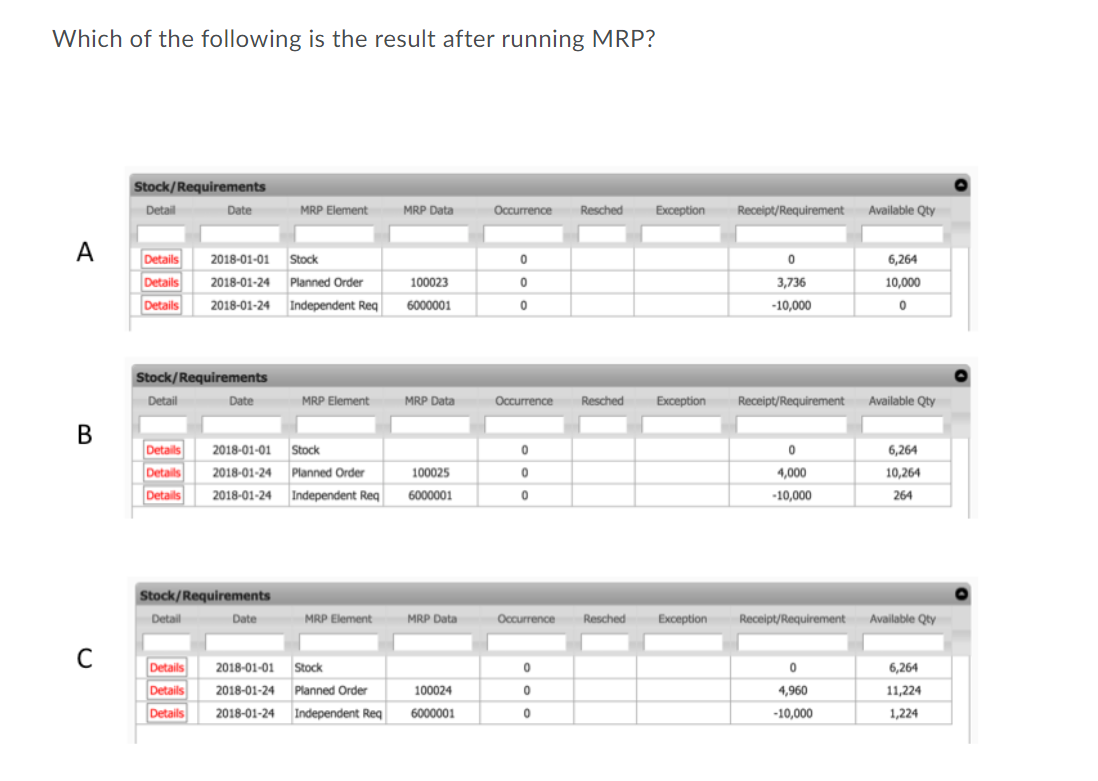The height and width of the screenshot is (781, 1098).
Task: Open Details for Planned Order 100023
Action: [x=162, y=281]
